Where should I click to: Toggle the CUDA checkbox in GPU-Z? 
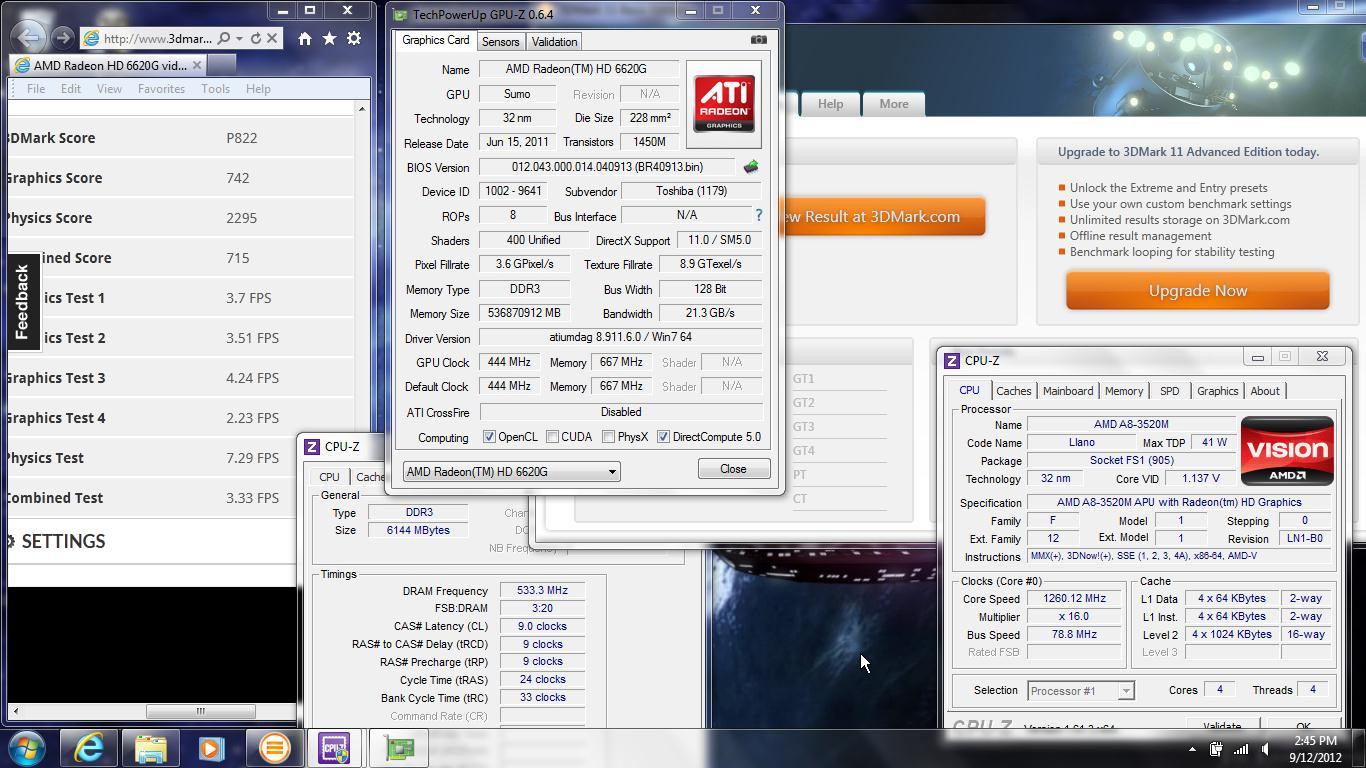click(552, 437)
